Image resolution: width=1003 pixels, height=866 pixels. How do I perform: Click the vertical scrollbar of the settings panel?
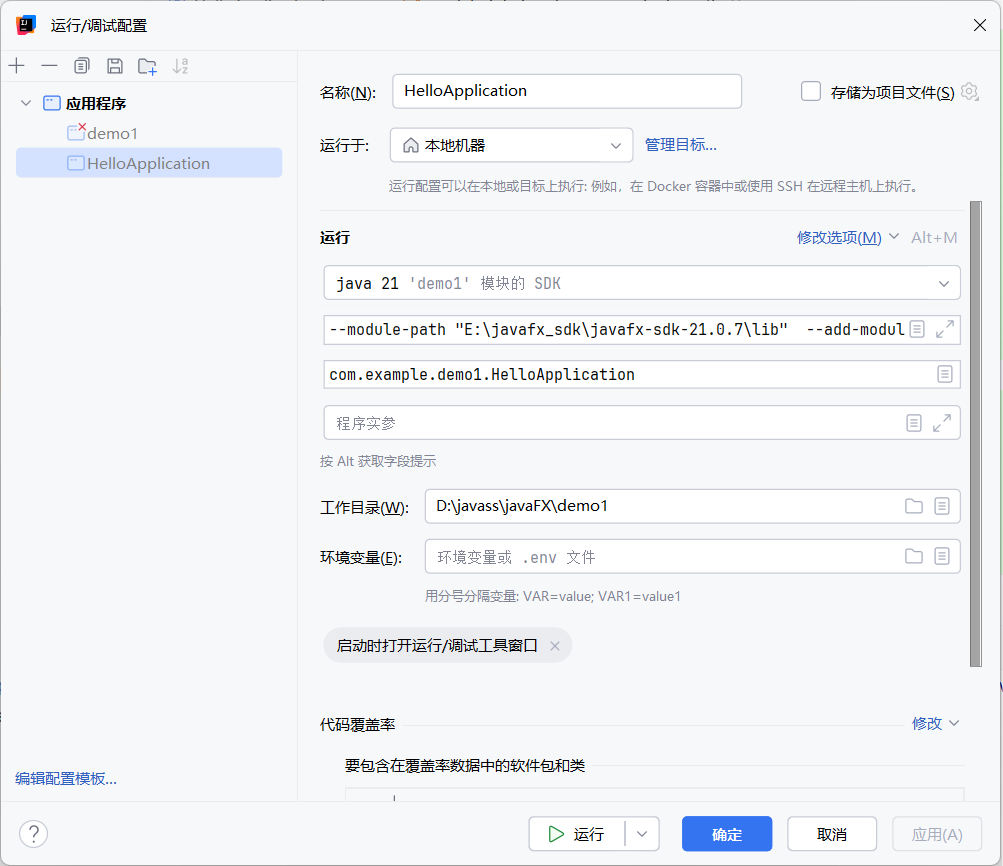click(x=975, y=434)
